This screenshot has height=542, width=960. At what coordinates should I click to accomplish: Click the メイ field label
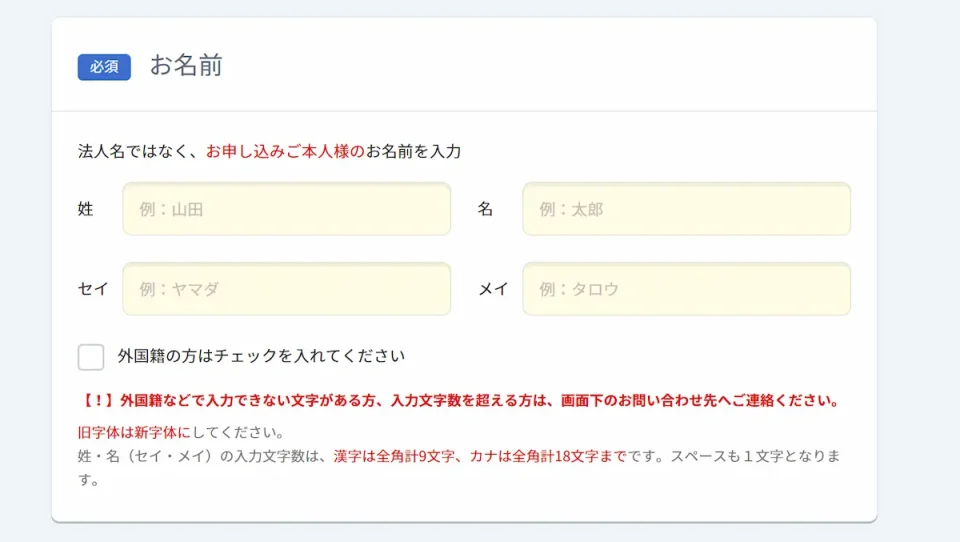click(493, 289)
